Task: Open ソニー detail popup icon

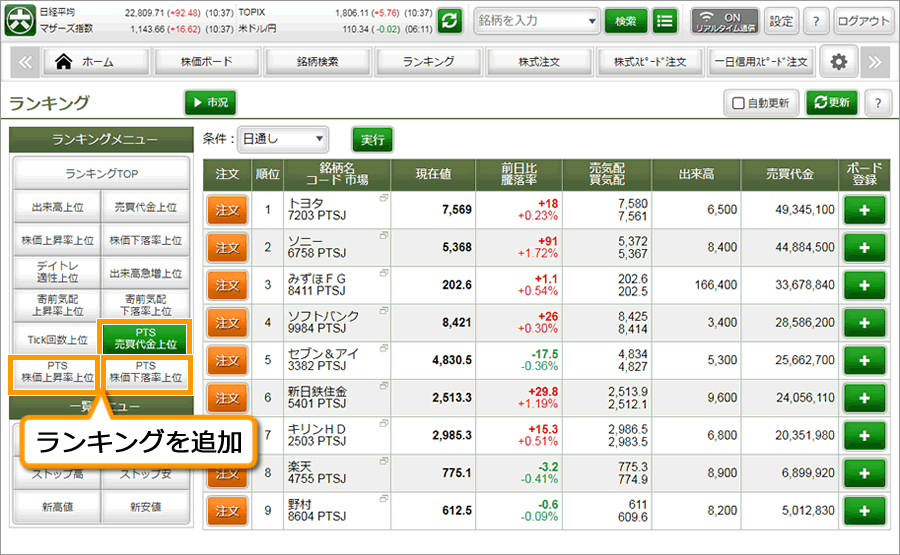Action: 383,235
